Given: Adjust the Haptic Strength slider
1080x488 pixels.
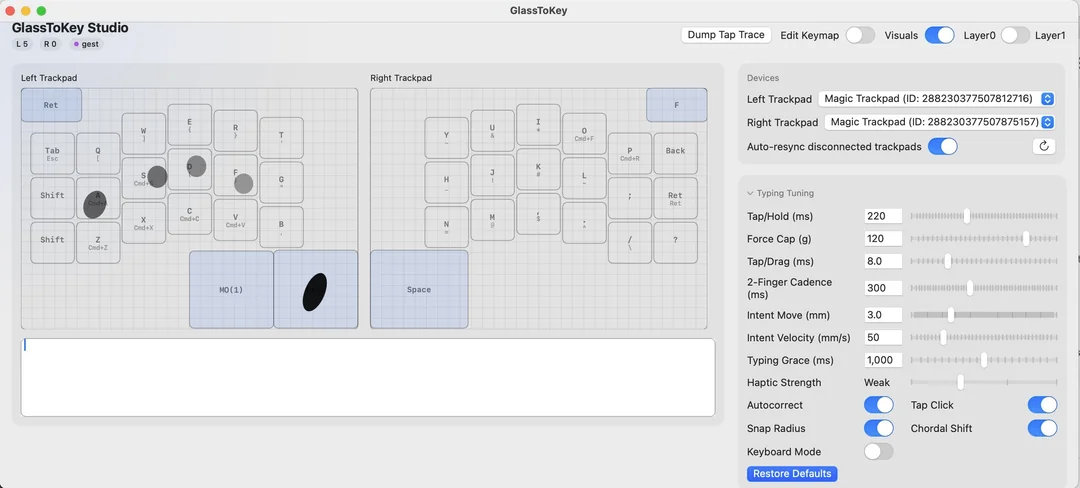Looking at the screenshot, I should pos(984,382).
